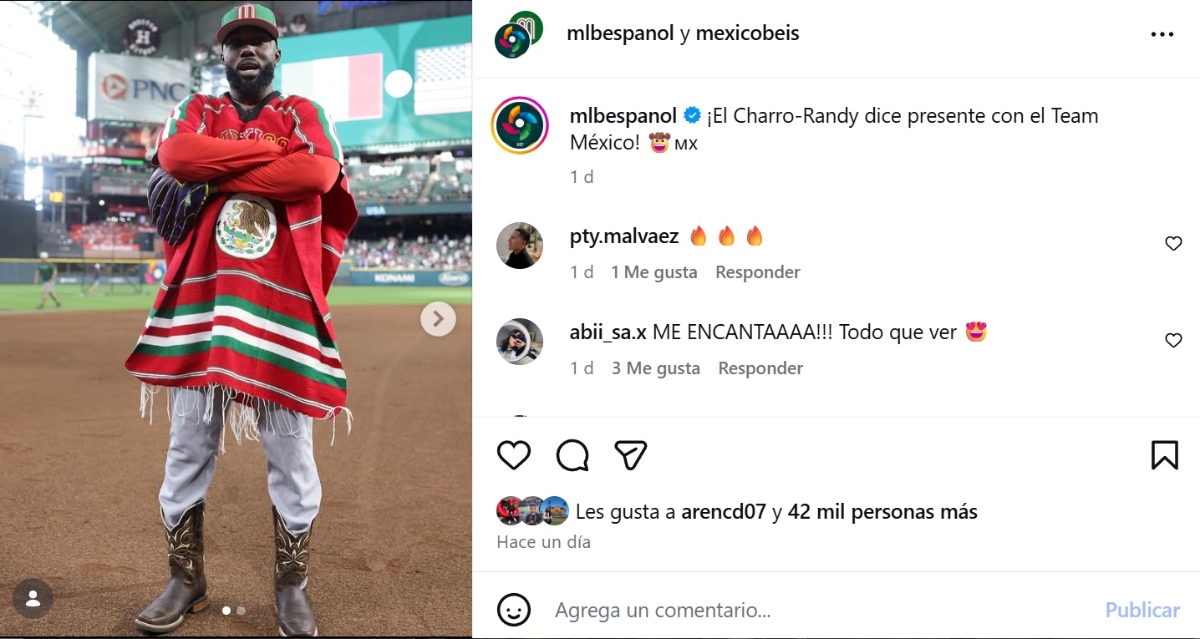
Task: View 3 Me gusta on abii_sa.x comment
Action: tap(656, 368)
